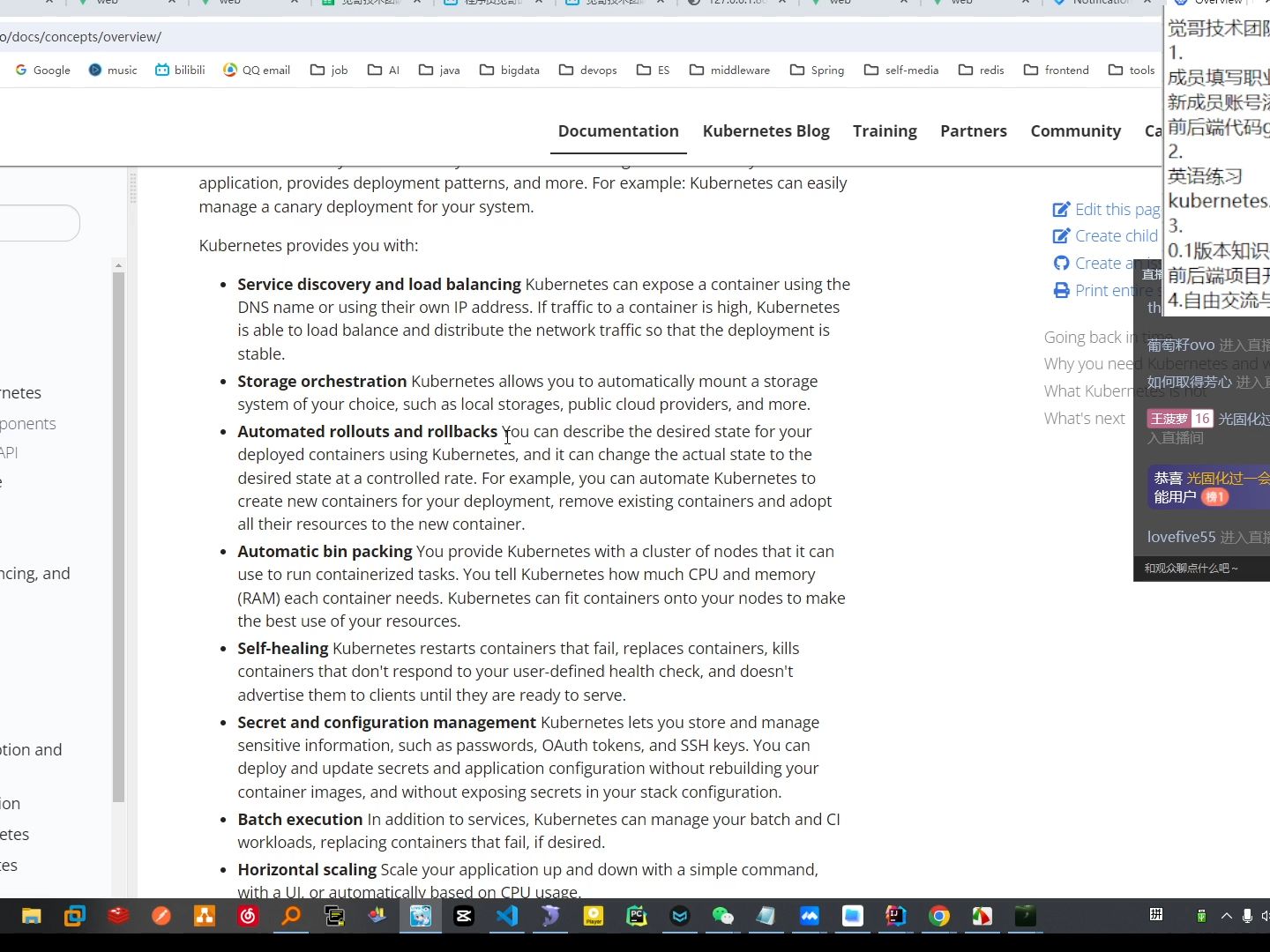Expand the bigdata bookmarks folder
1270x952 pixels.
510,70
